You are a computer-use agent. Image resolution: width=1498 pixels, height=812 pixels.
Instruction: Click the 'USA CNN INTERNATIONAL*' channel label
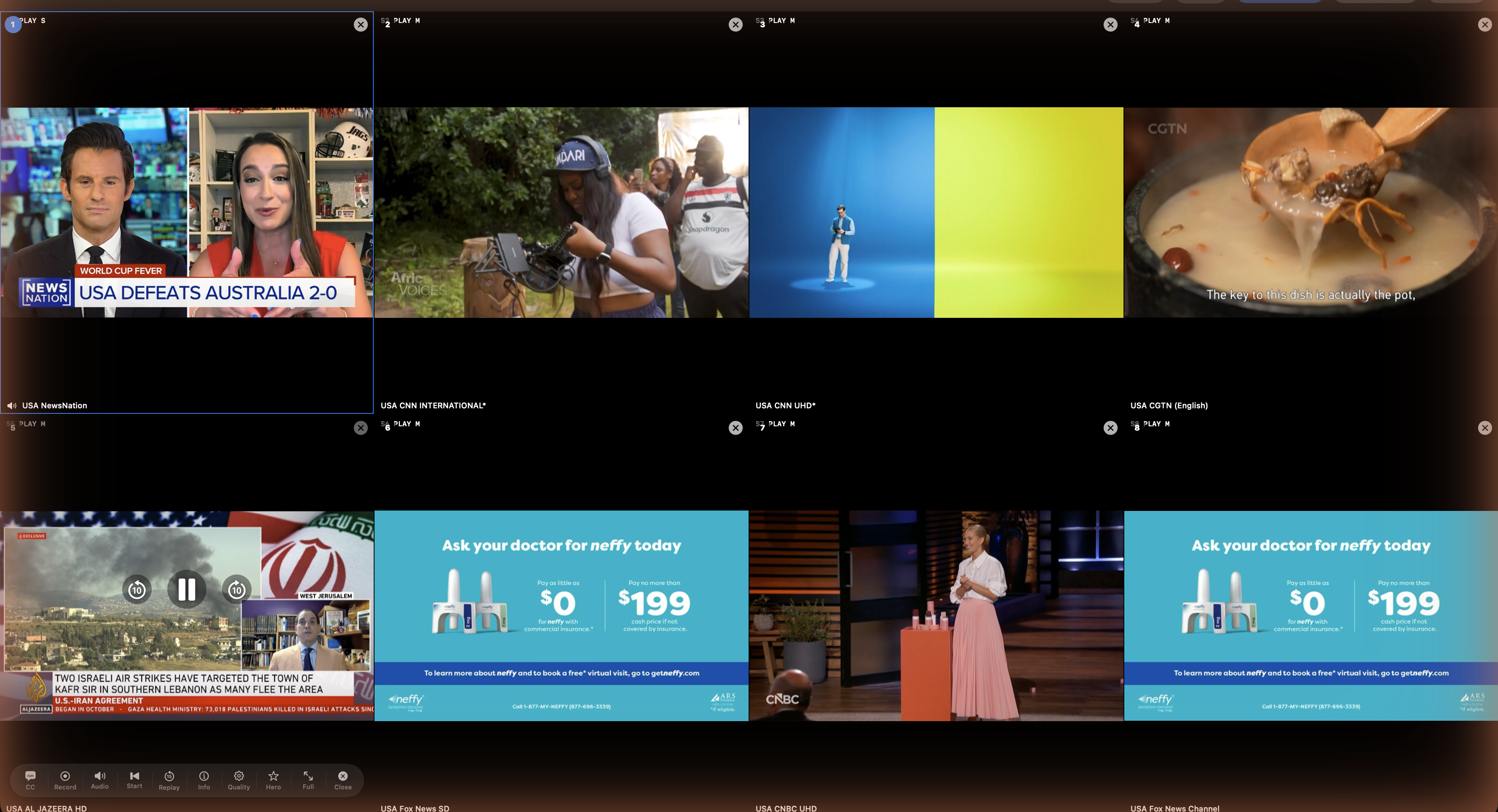[x=433, y=406]
